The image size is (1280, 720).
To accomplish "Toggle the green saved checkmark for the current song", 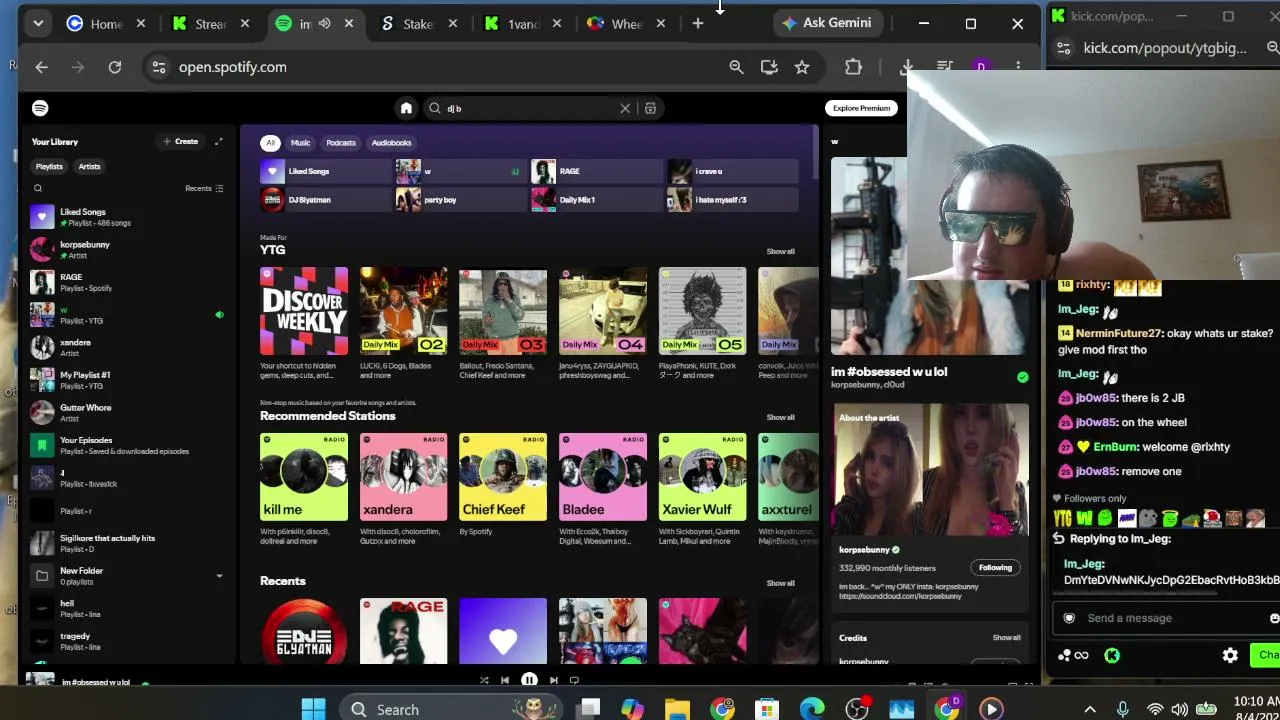I will (1022, 377).
